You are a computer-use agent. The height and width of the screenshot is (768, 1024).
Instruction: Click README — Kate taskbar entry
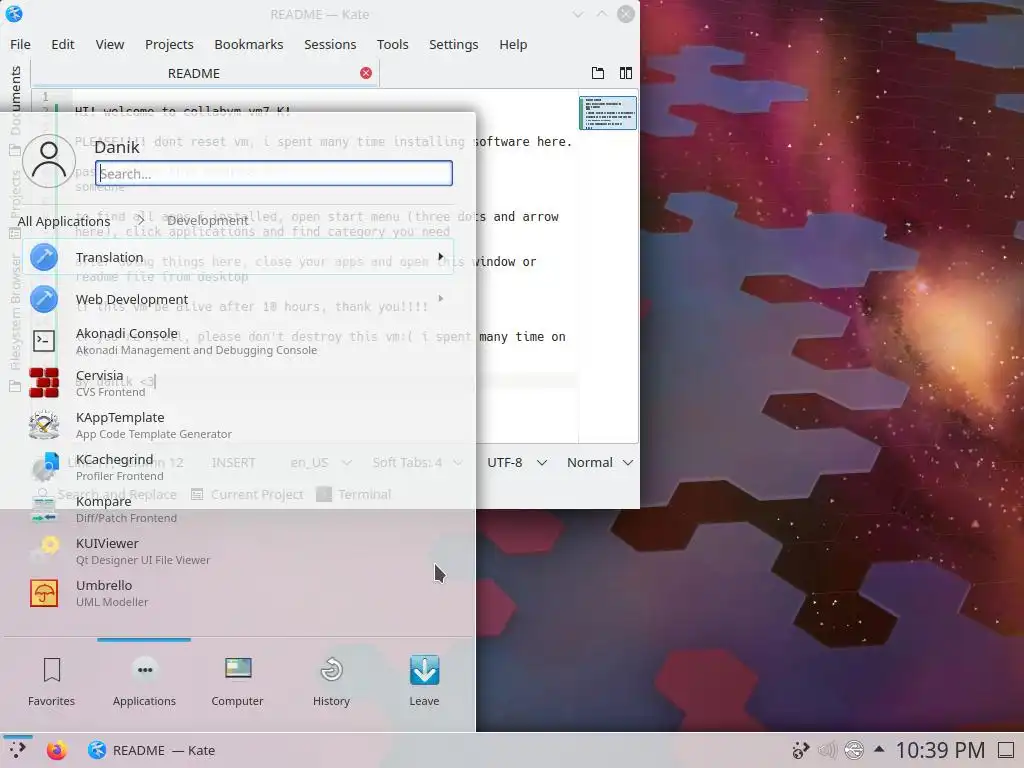pos(152,750)
